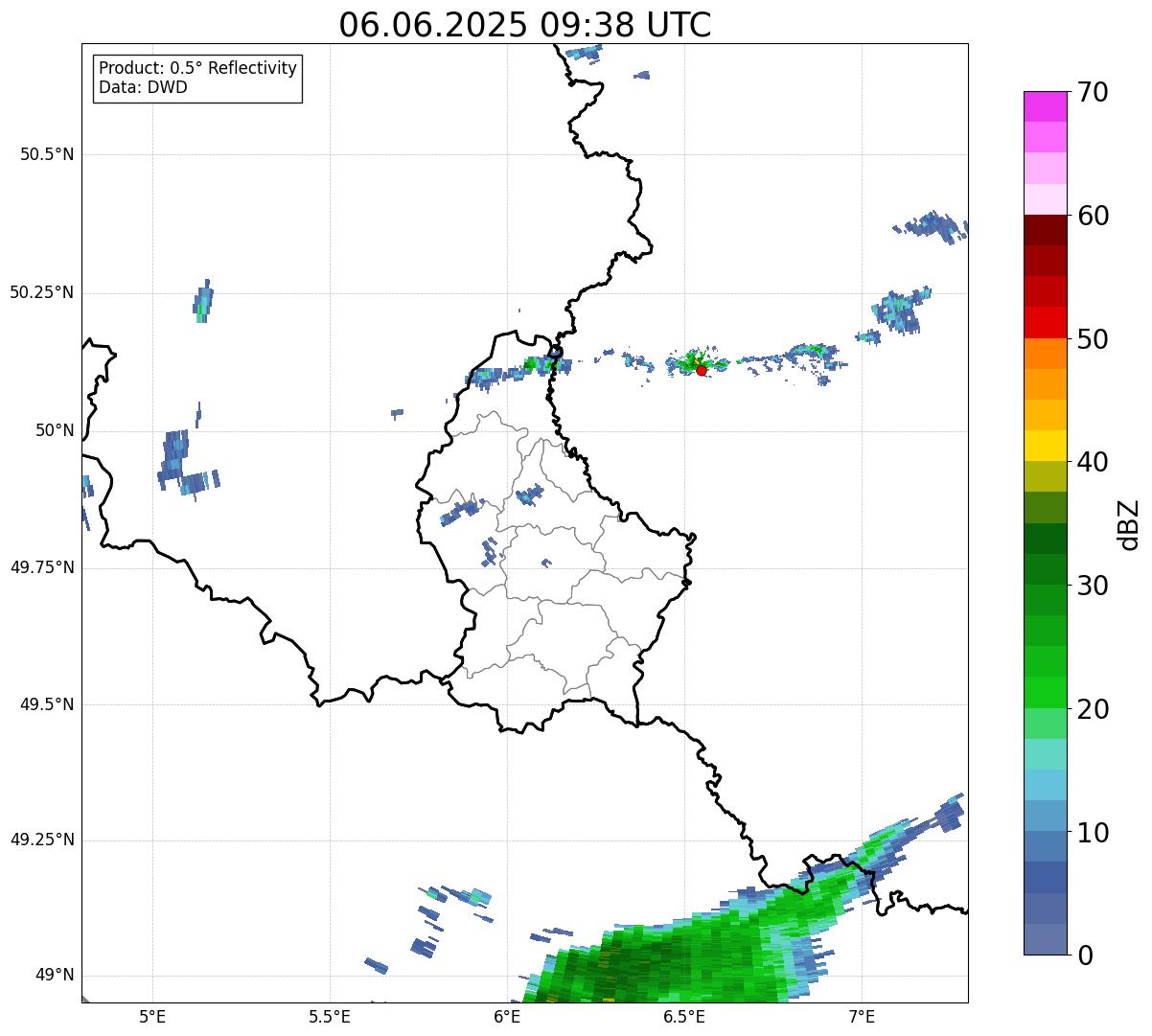The height and width of the screenshot is (1036, 1152).
Task: Click the colorbar tick label 70
Action: pos(1094,92)
